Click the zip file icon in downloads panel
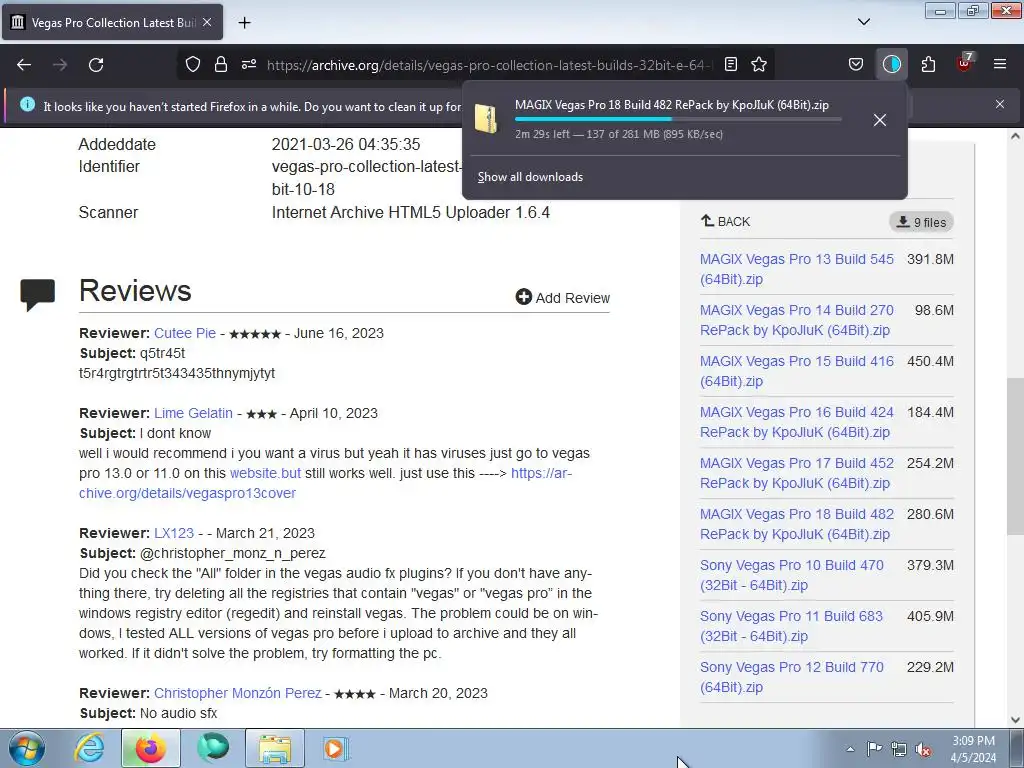The image size is (1024, 768). (486, 119)
